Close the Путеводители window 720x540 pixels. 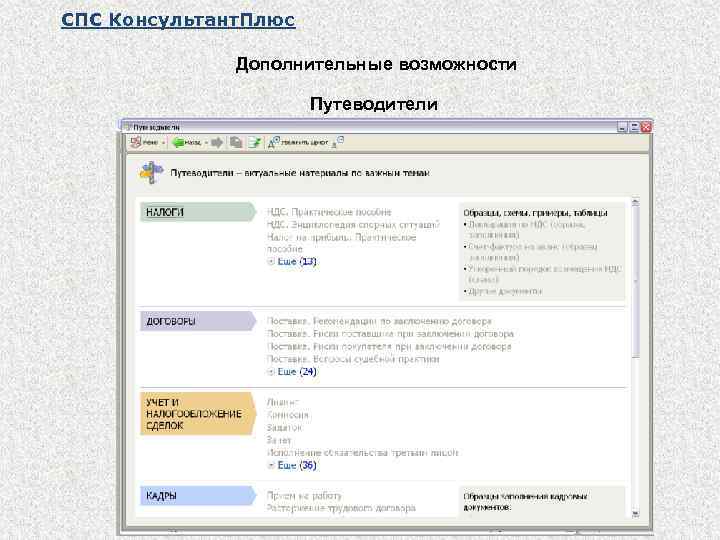tap(646, 127)
